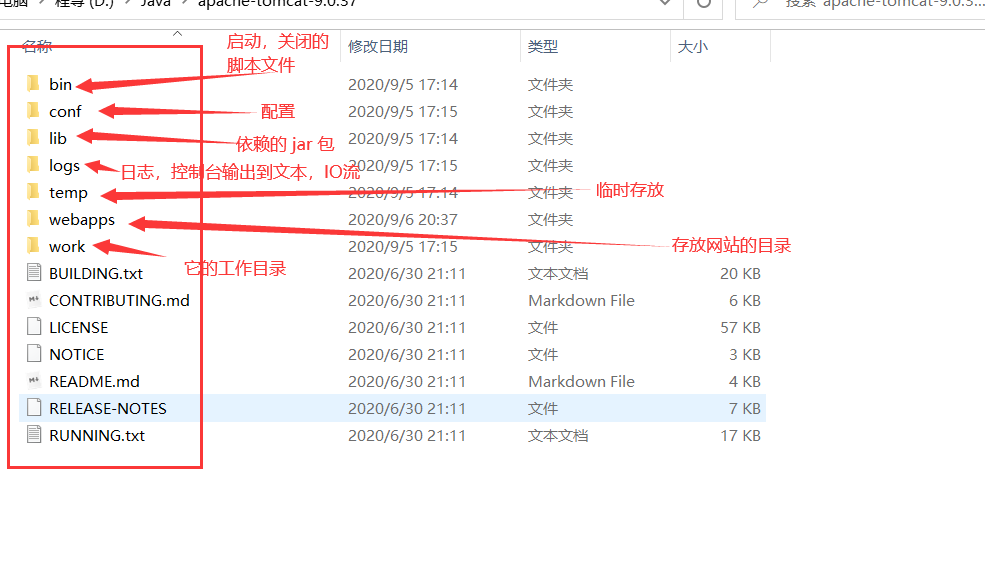Click the 20 KB size of BUILDING.txt
Viewport: 985px width, 575px height.
740,273
